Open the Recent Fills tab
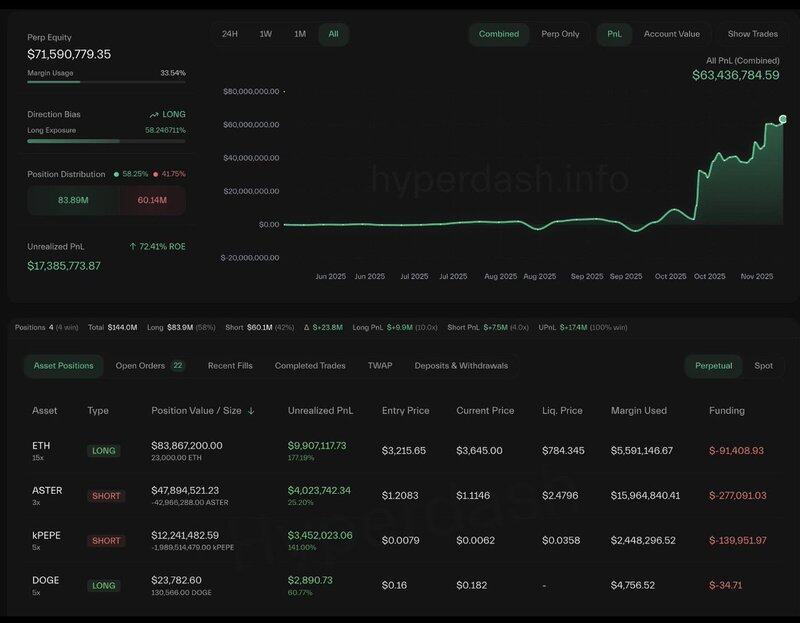 (229, 366)
